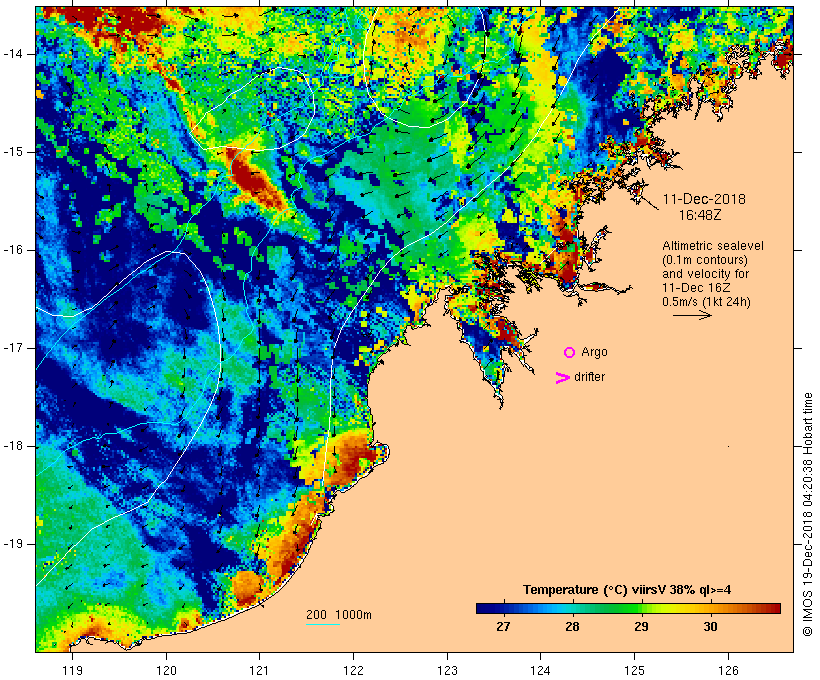Click longitude label 122
The height and width of the screenshot is (680, 820).
click(354, 670)
